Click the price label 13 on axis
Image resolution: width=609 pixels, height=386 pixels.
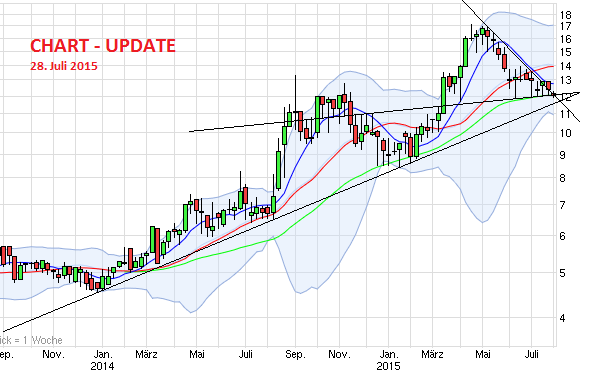[x=566, y=80]
